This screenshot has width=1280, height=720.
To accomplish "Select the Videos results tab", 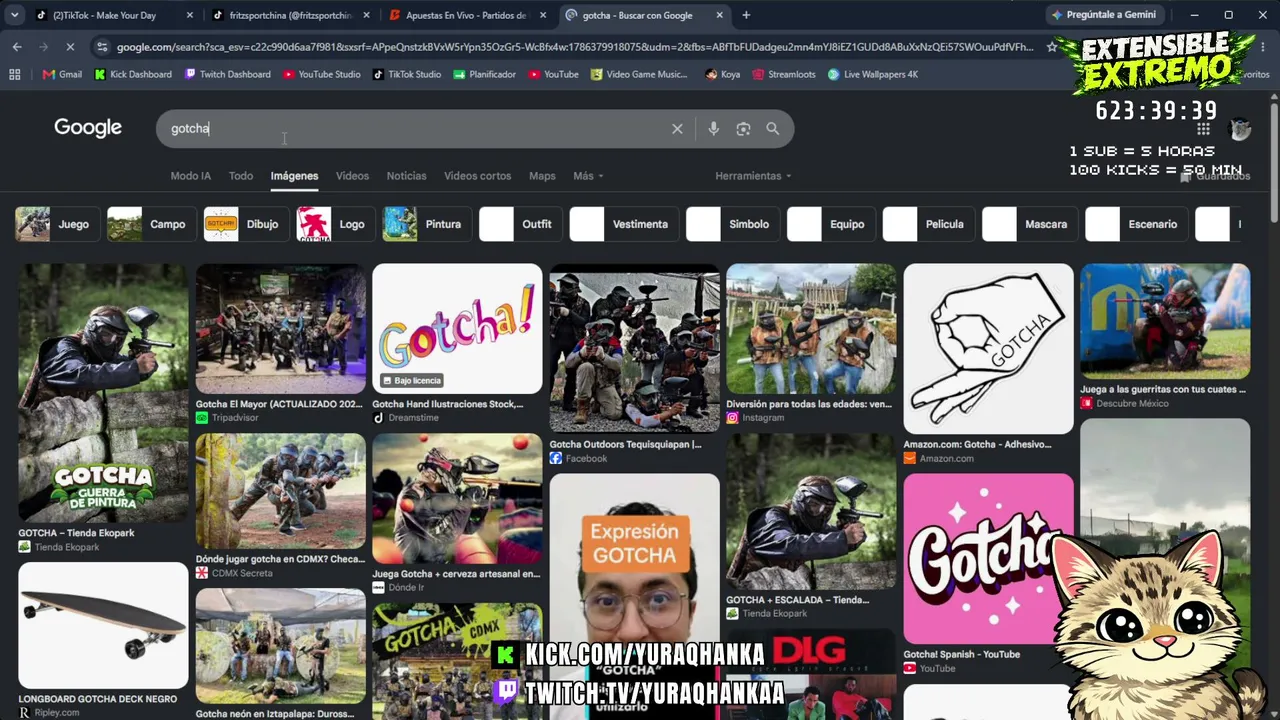I will (x=352, y=176).
